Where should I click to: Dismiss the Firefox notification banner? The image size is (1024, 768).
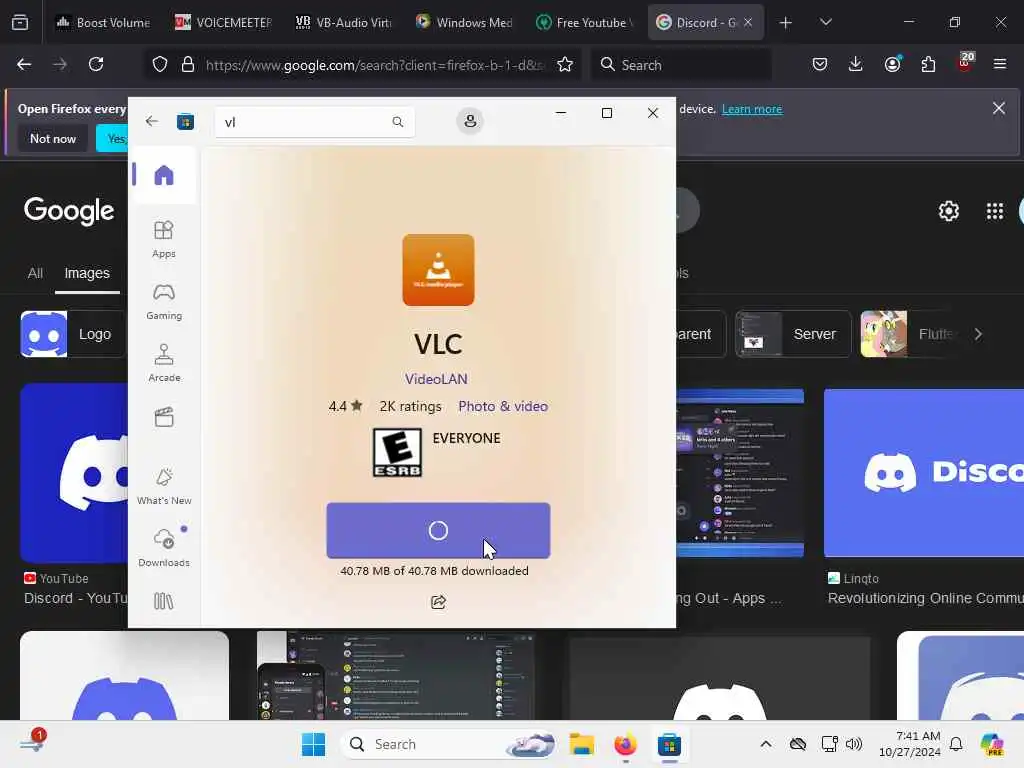click(999, 108)
